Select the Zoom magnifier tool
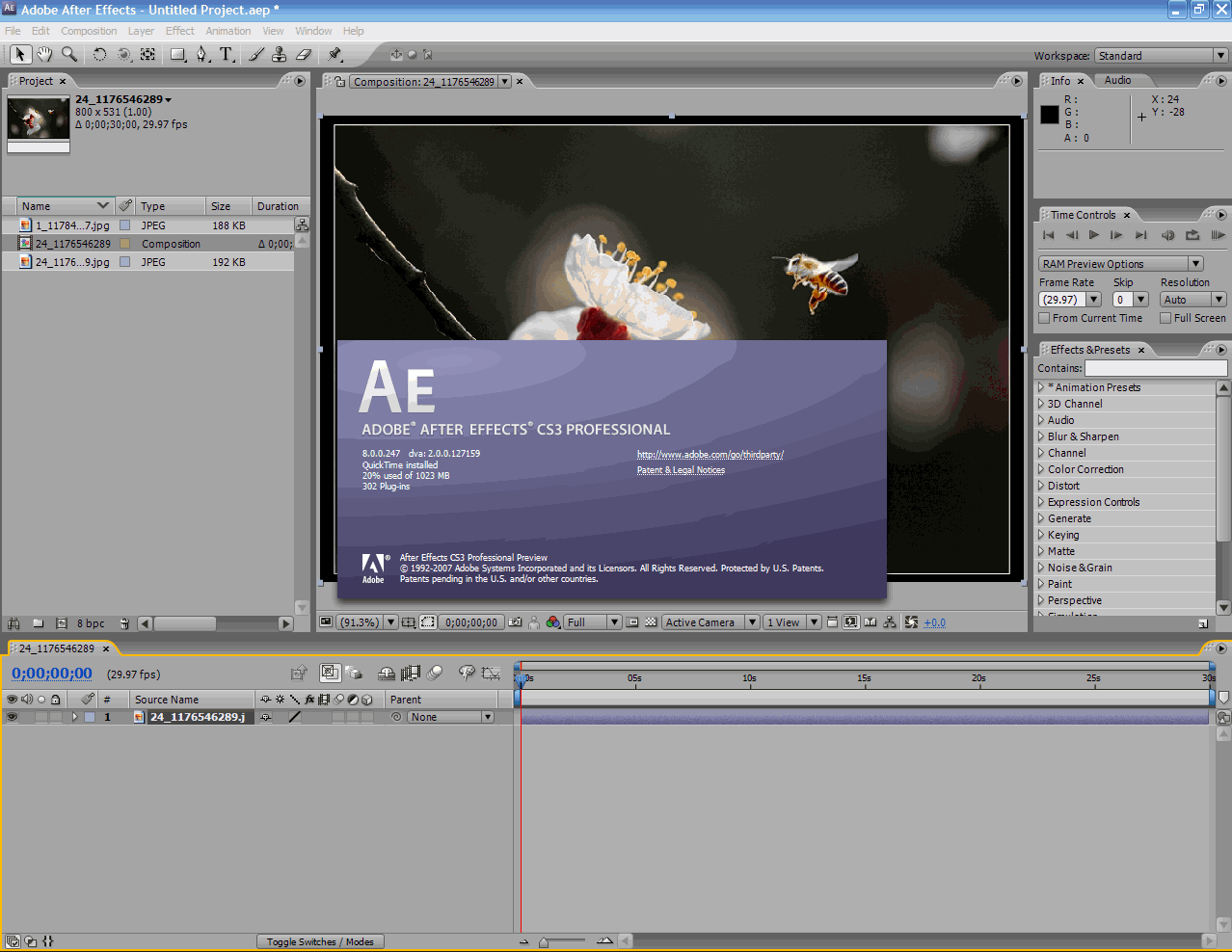Screen dimensions: 1232x952 (x=69, y=54)
